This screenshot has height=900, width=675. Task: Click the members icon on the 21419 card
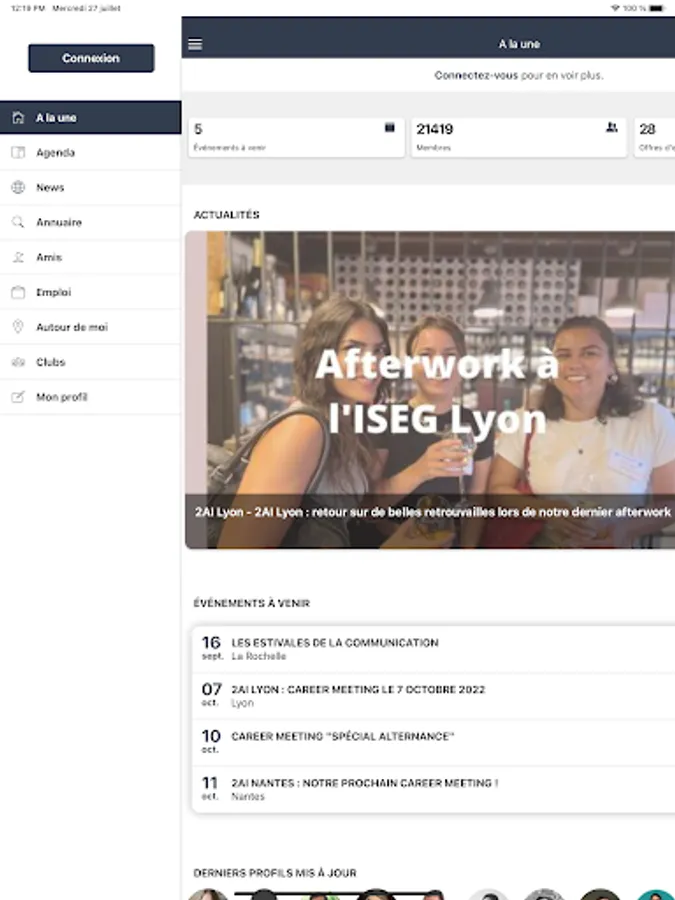tap(612, 127)
